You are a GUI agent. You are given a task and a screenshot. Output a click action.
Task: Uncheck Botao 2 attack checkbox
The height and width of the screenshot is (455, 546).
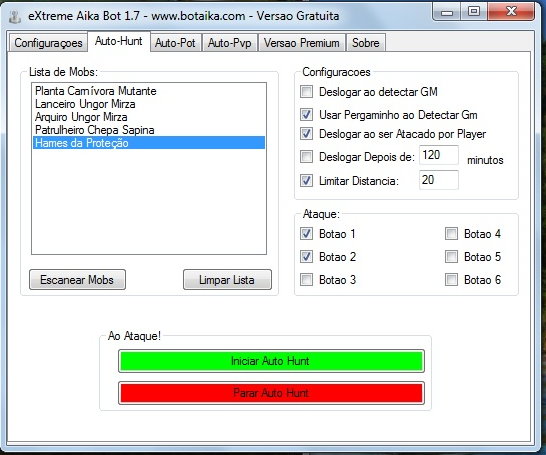click(x=306, y=257)
